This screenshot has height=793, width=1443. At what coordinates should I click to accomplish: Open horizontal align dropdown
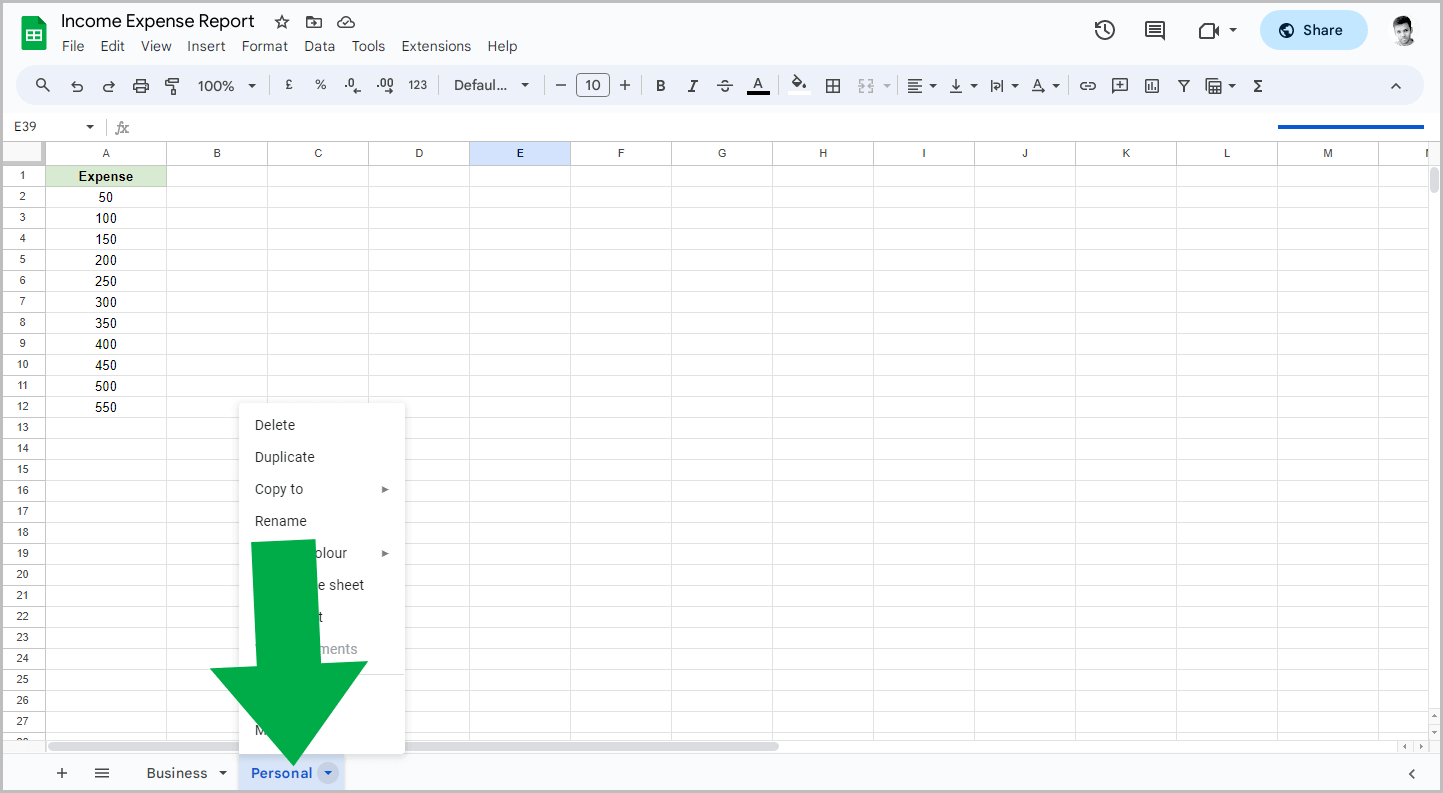pos(921,86)
